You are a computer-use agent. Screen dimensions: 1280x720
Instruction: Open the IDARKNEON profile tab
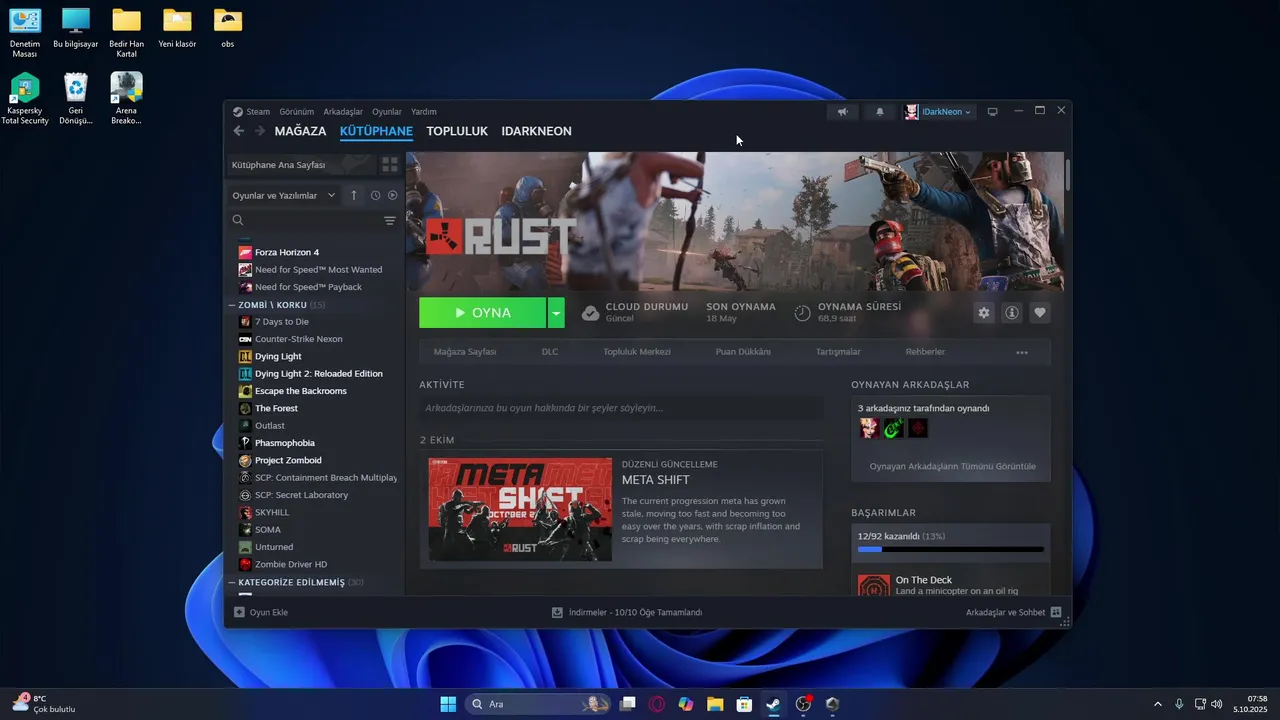(x=536, y=131)
